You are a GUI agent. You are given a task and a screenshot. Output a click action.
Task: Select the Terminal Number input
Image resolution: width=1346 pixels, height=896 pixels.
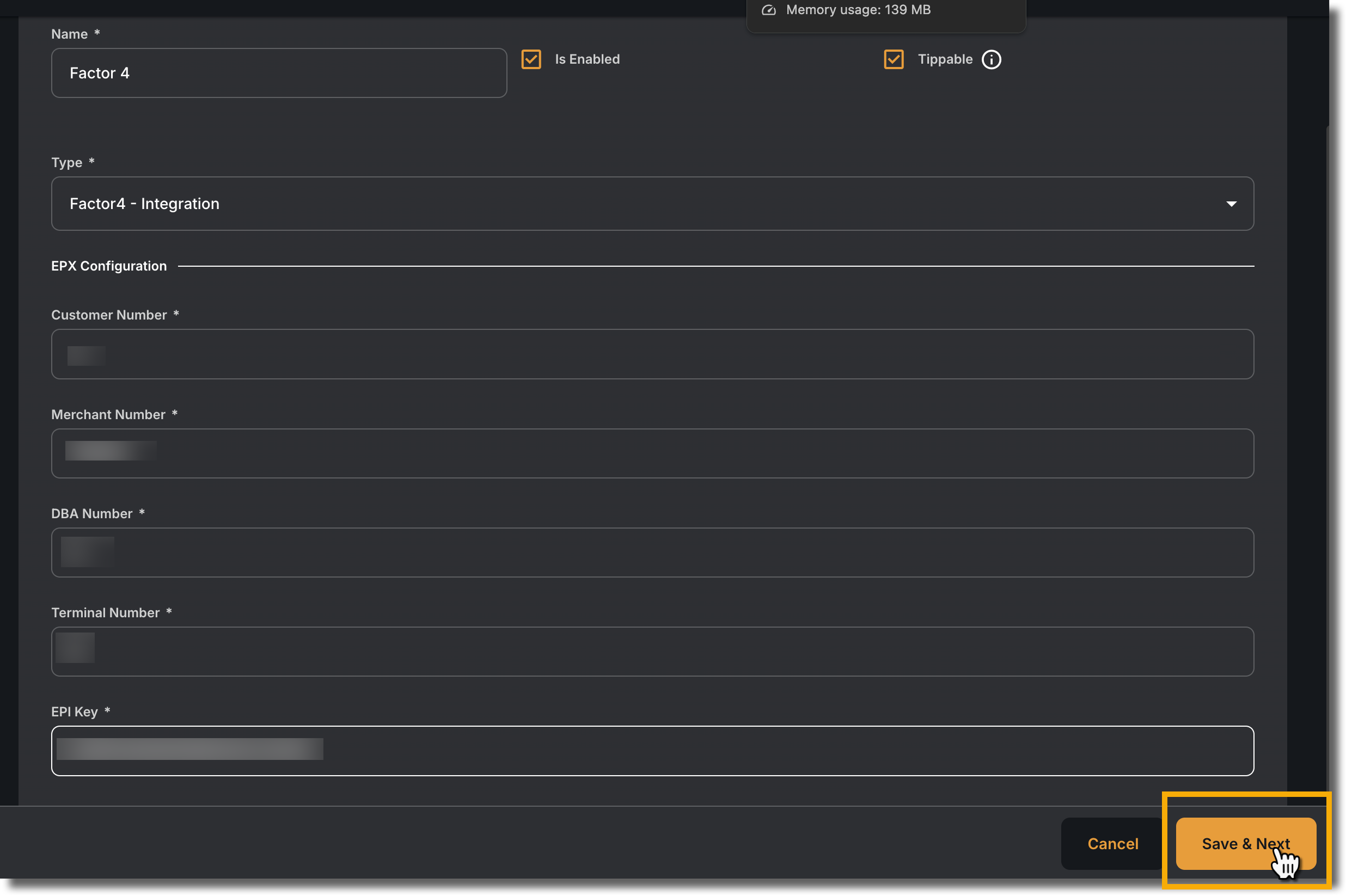point(652,652)
